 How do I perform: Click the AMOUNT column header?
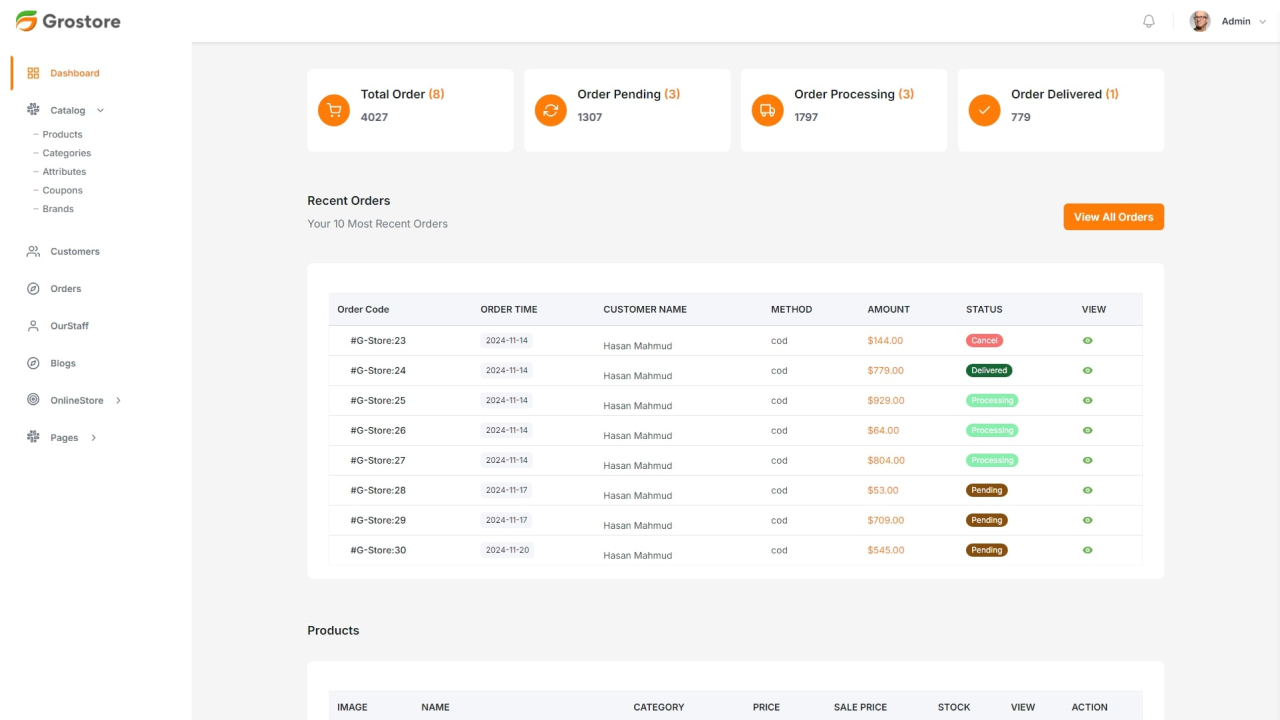click(888, 310)
